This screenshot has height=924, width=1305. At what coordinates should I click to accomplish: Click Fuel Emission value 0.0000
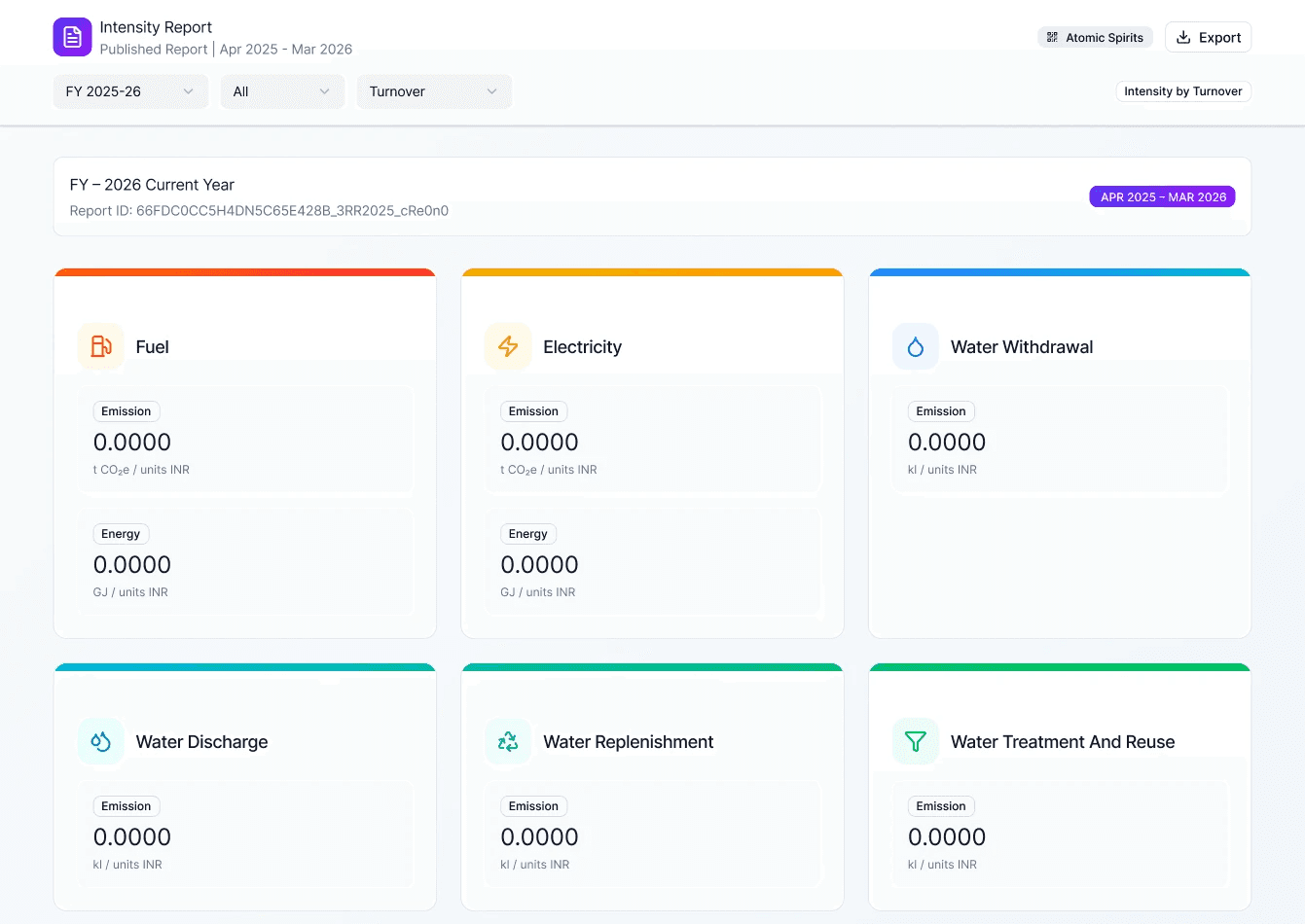click(132, 443)
